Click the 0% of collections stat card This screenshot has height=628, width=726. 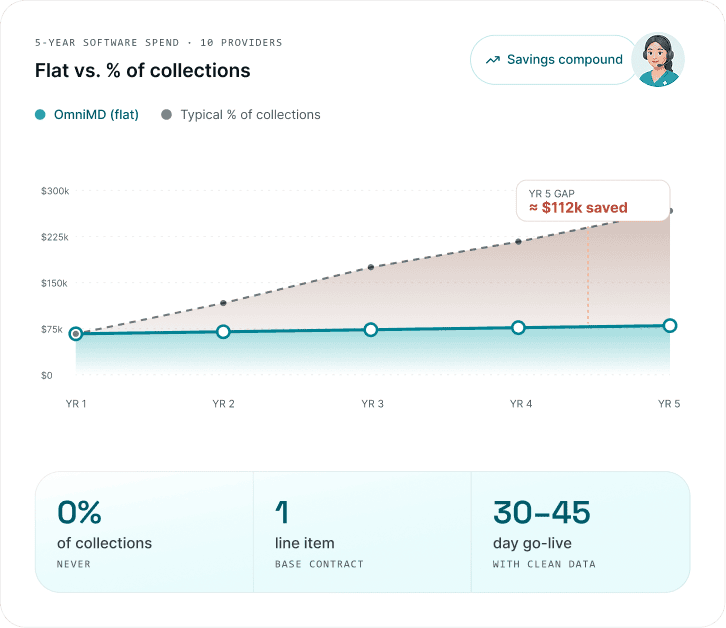144,532
